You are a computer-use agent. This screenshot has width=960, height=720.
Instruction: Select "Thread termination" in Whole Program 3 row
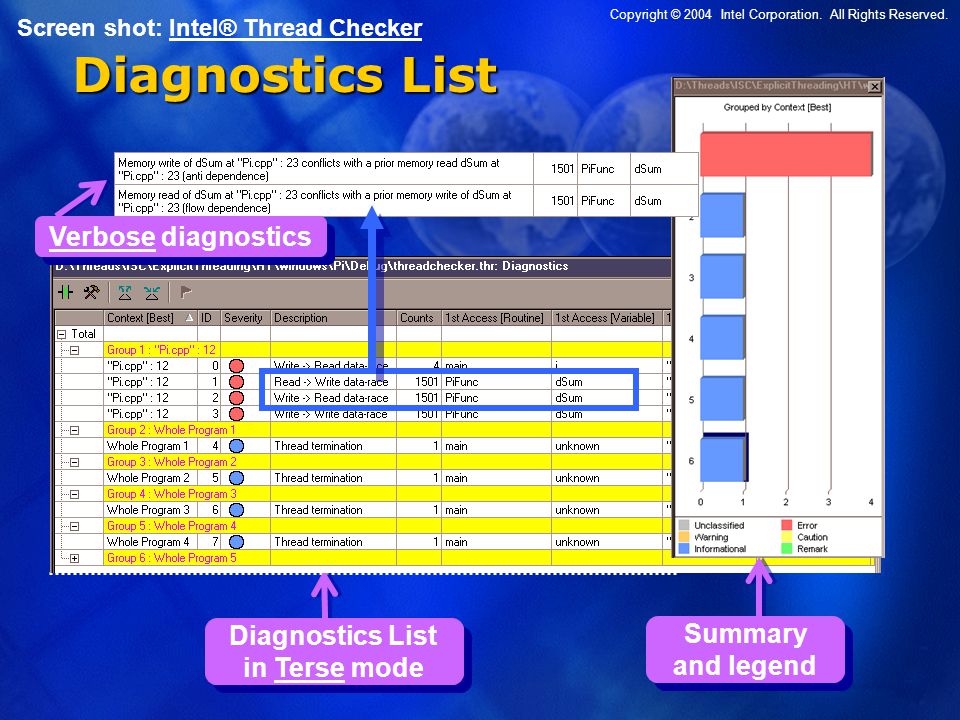tap(318, 509)
